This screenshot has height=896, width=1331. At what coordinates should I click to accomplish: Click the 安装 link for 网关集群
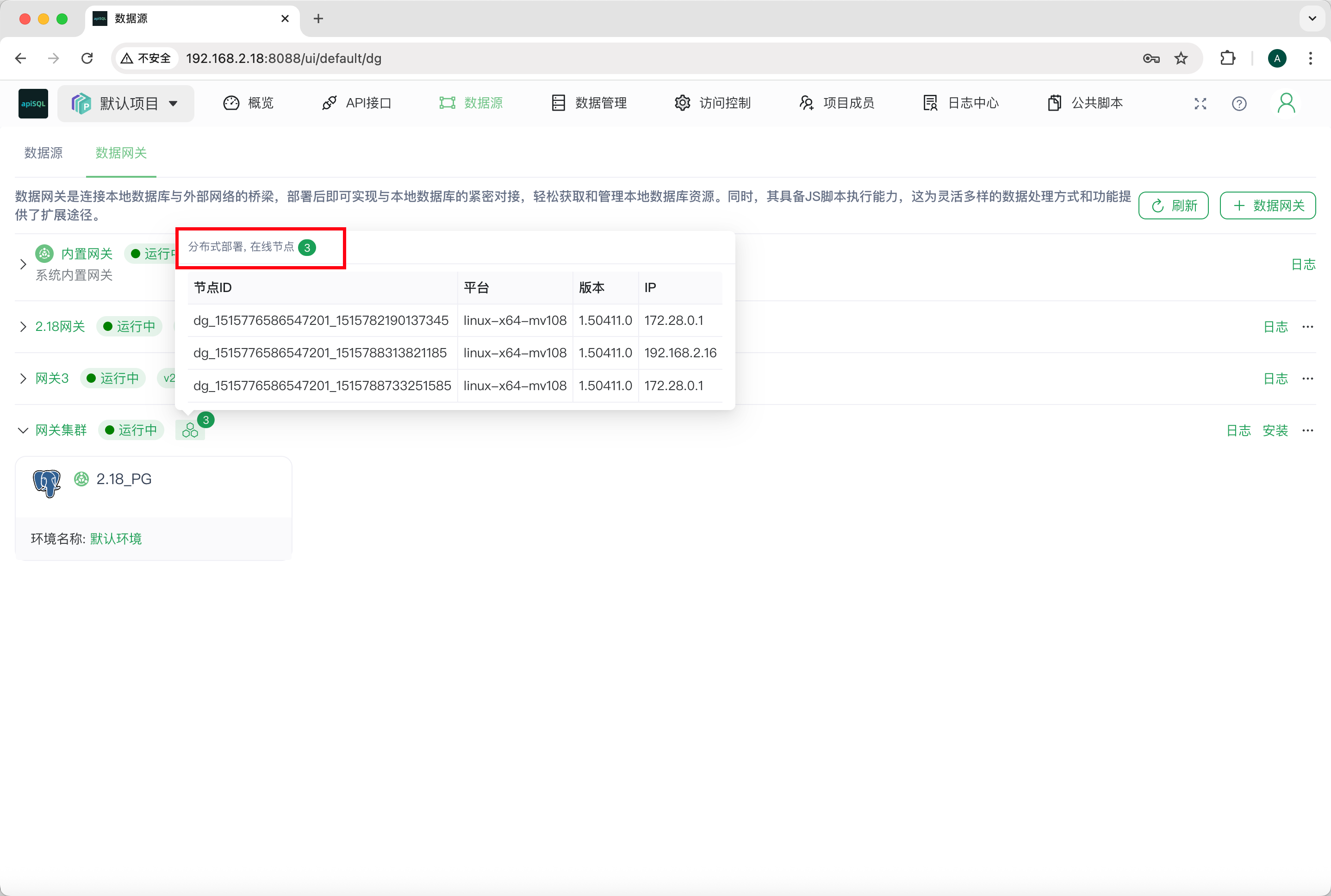[x=1275, y=430]
